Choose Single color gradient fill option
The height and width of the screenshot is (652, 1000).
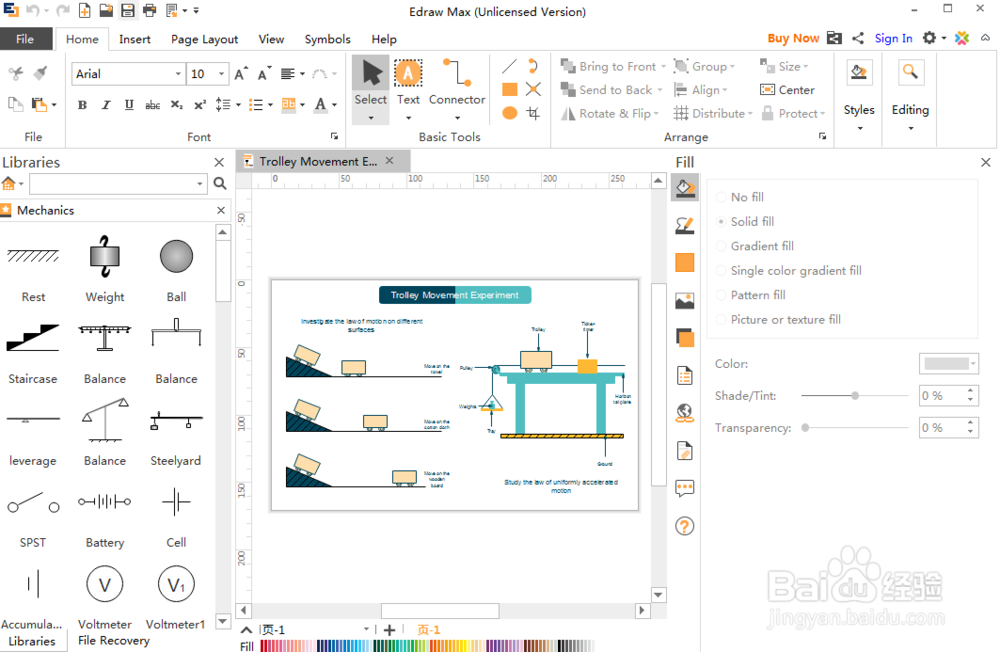pyautogui.click(x=789, y=270)
